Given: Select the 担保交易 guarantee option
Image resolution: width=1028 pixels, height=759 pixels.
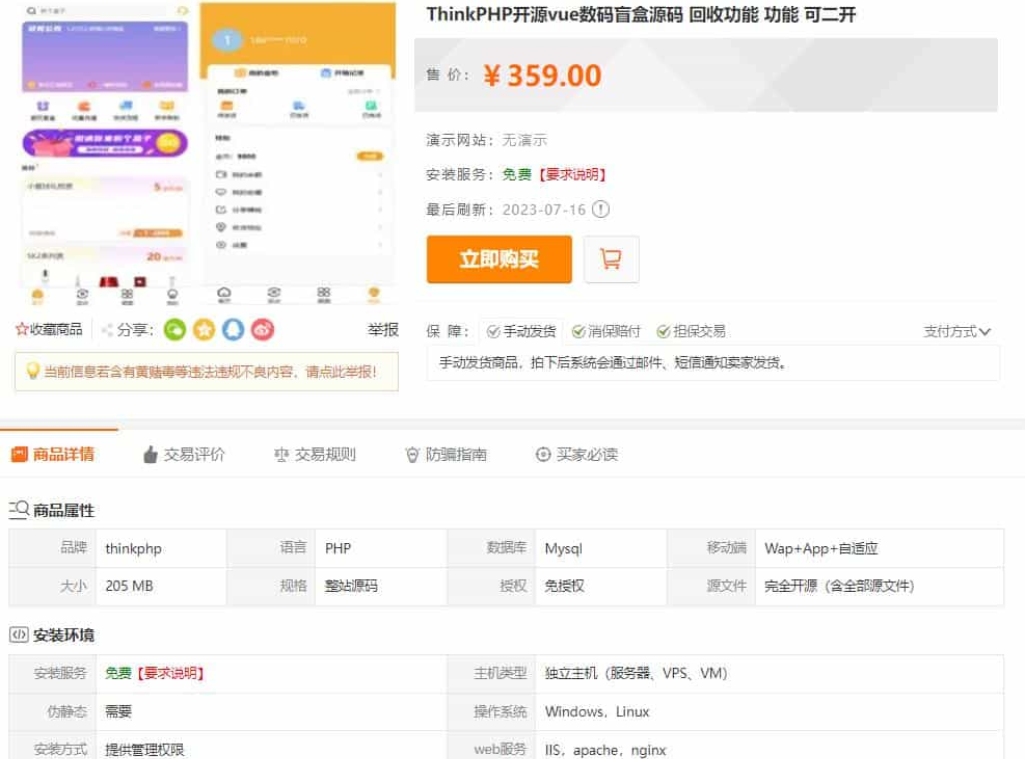Looking at the screenshot, I should point(690,331).
